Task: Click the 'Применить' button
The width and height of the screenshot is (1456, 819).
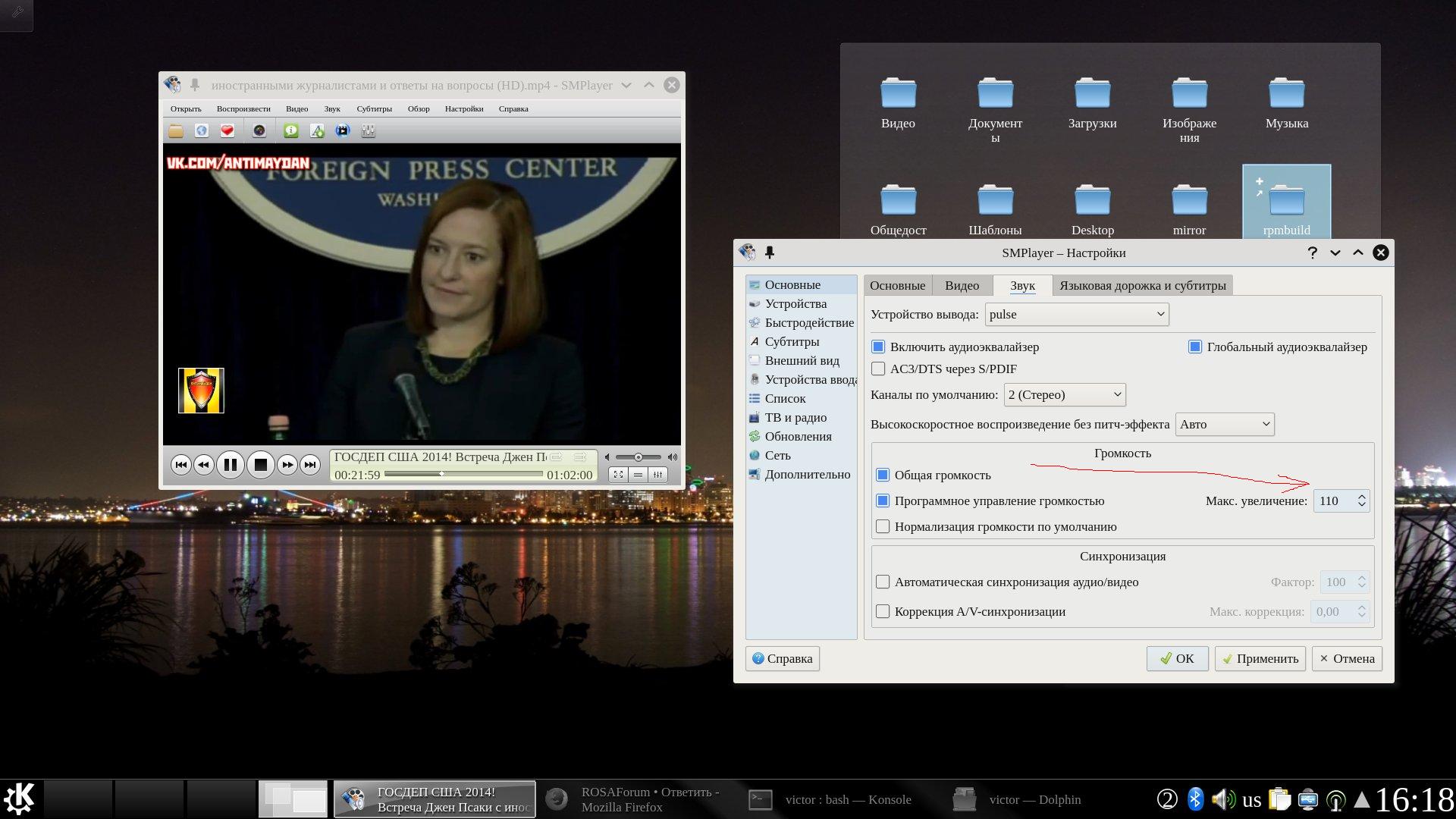Action: click(x=1260, y=658)
